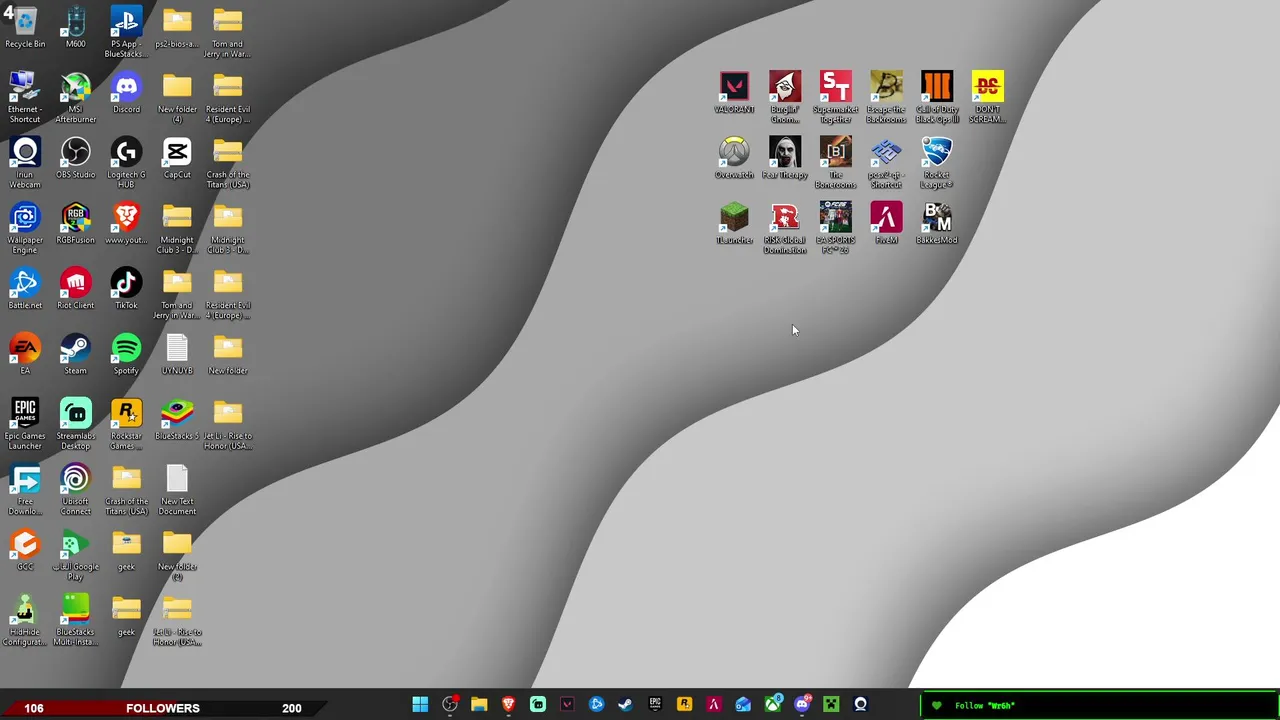The width and height of the screenshot is (1280, 720).
Task: Select the Burglin' Gnomes game icon
Action: 785,97
